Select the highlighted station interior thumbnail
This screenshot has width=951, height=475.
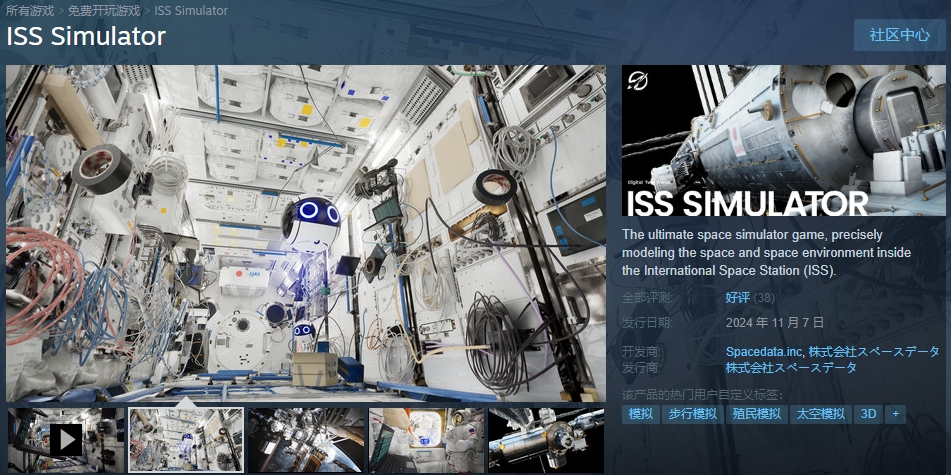coord(186,440)
